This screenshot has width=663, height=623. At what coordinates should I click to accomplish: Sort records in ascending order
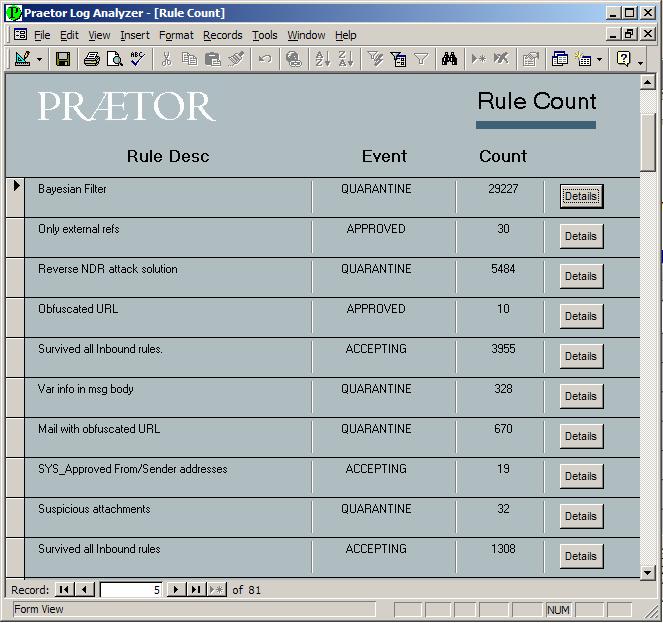pyautogui.click(x=322, y=59)
